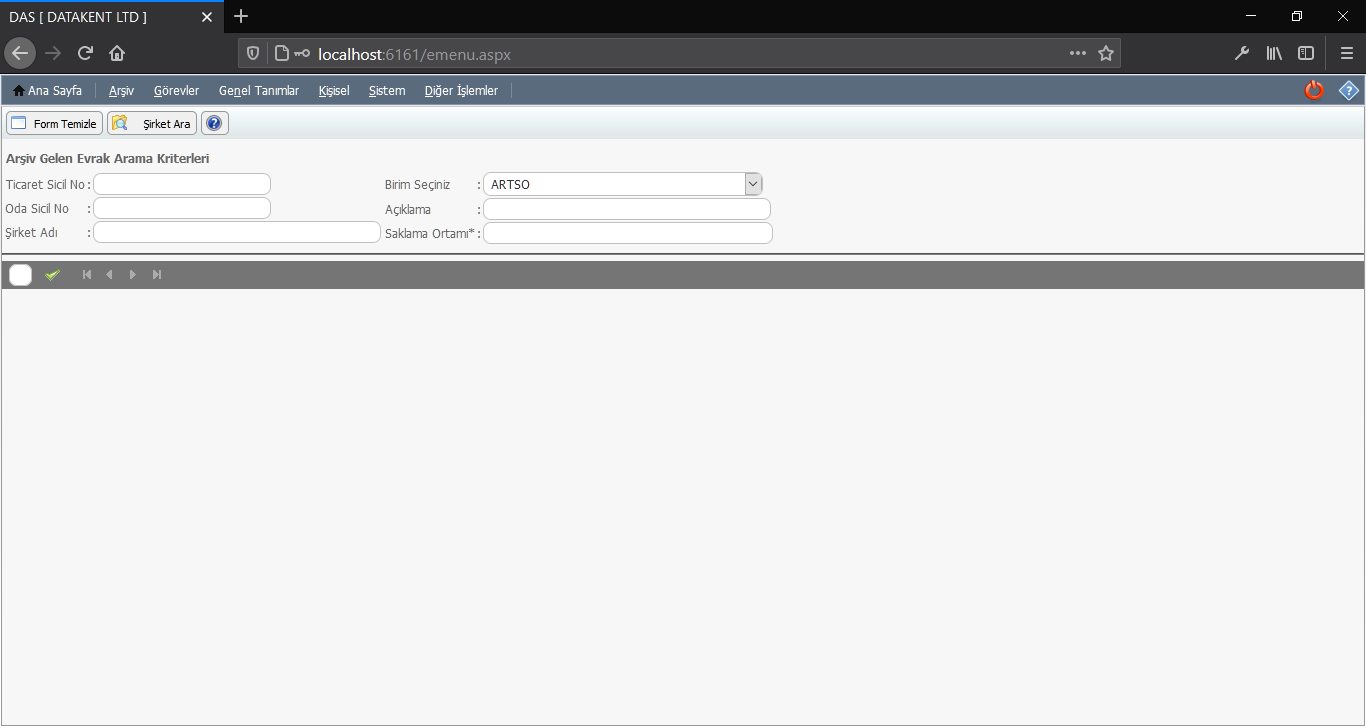Click the Form Temizle button
1366x728 pixels.
coord(55,124)
